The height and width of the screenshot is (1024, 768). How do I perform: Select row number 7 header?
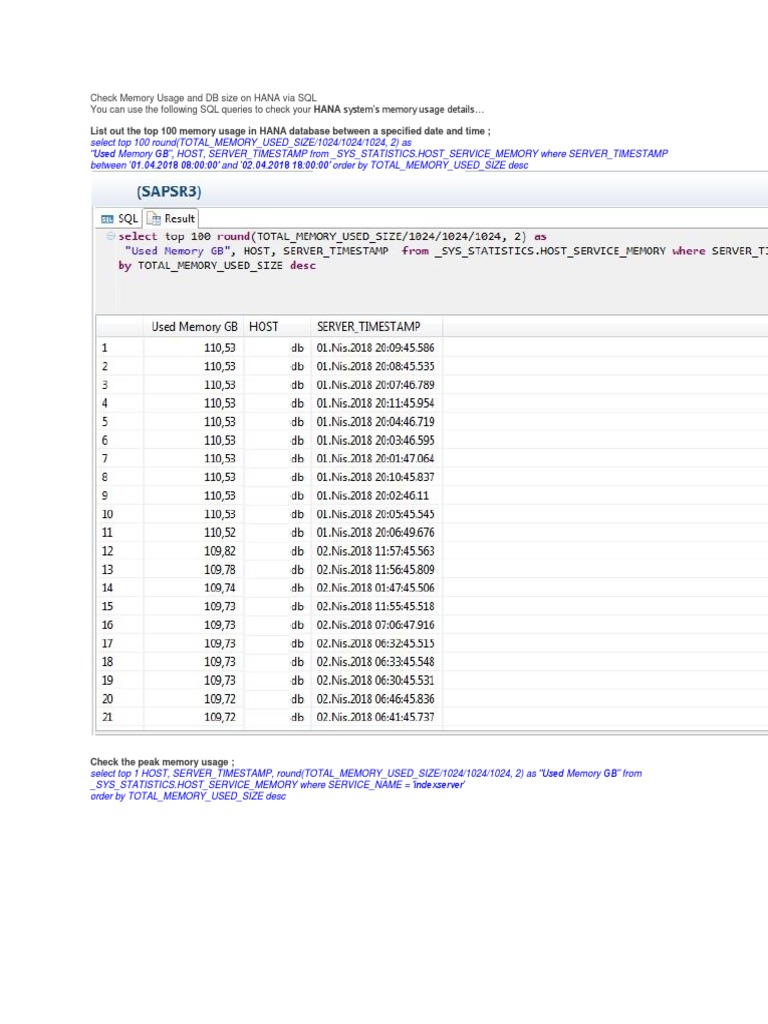[105, 459]
